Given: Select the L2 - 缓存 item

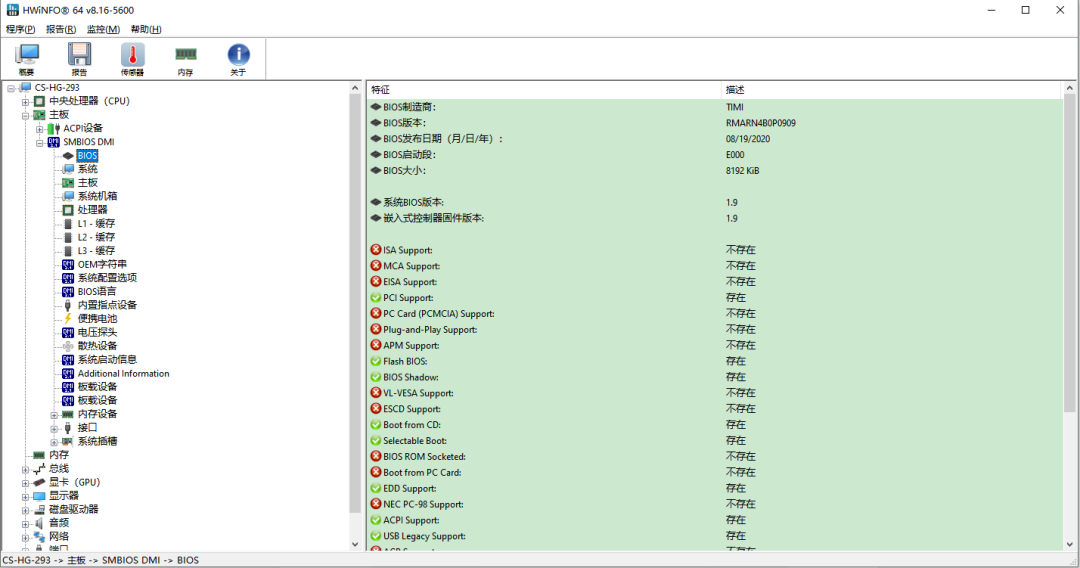Looking at the screenshot, I should click(96, 237).
